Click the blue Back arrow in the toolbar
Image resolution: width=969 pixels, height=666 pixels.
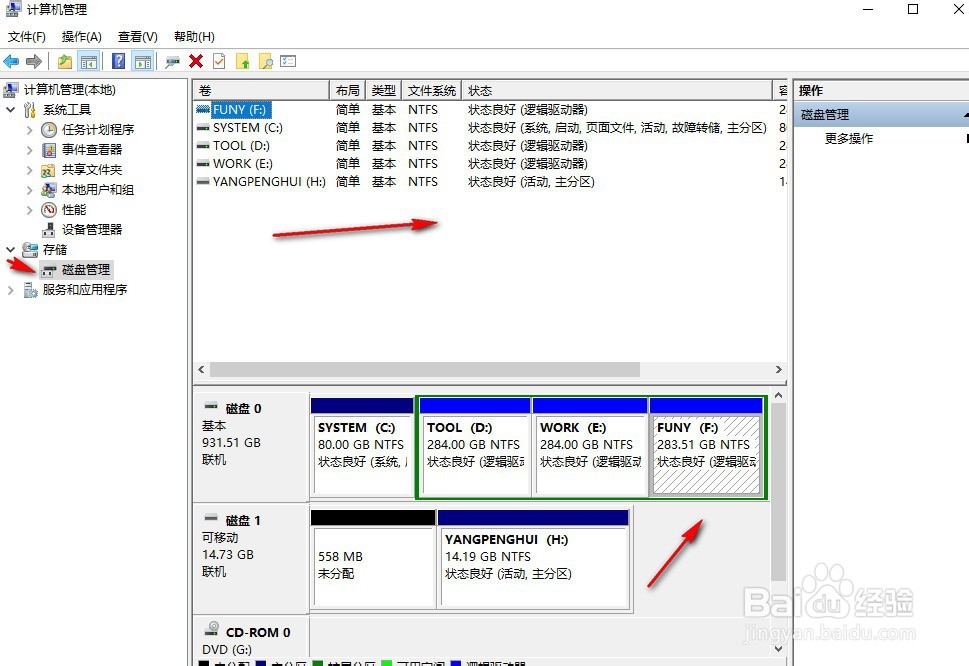(11, 61)
